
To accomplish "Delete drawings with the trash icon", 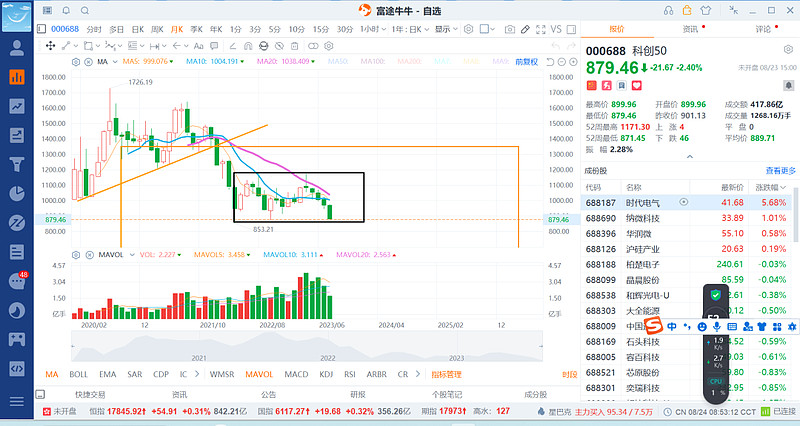I will [294, 46].
